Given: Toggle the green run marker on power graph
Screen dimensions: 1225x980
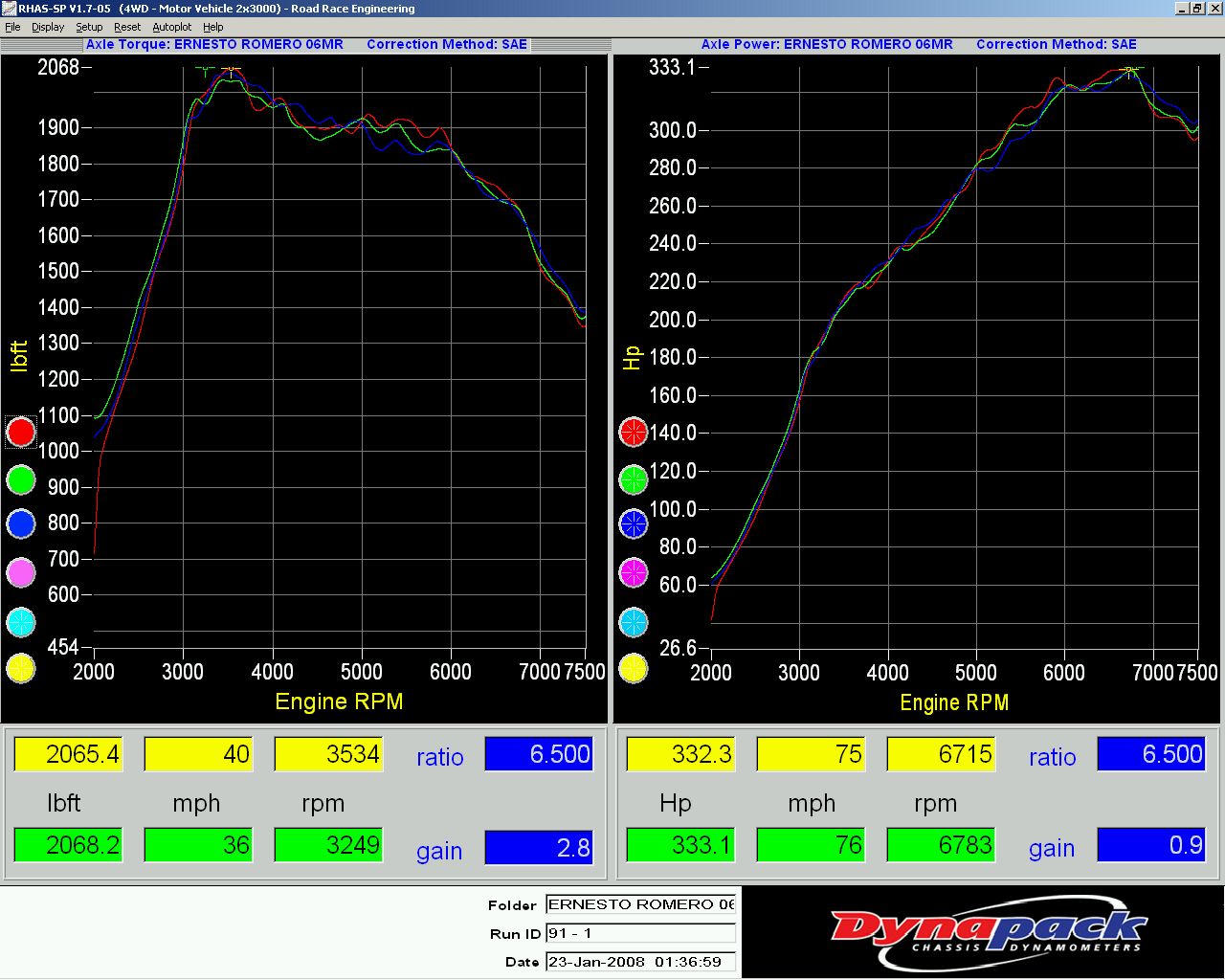Looking at the screenshot, I should coord(634,479).
